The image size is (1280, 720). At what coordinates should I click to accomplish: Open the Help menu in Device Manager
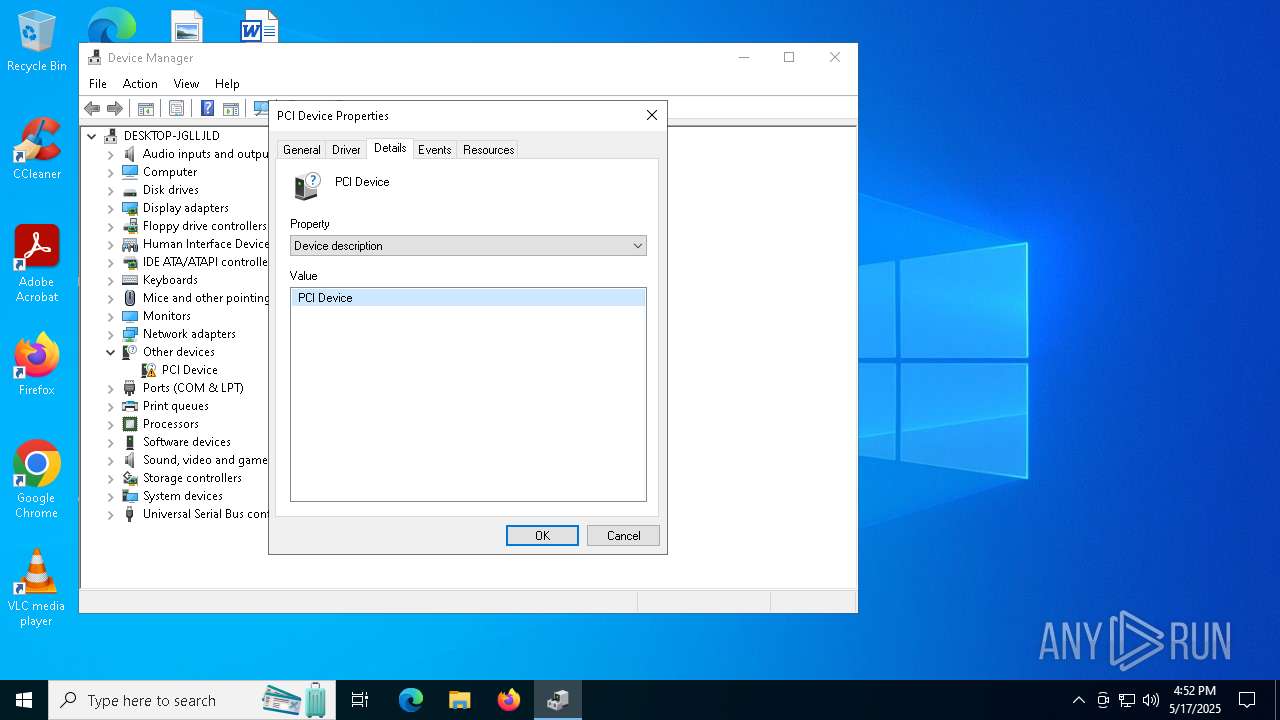point(227,84)
